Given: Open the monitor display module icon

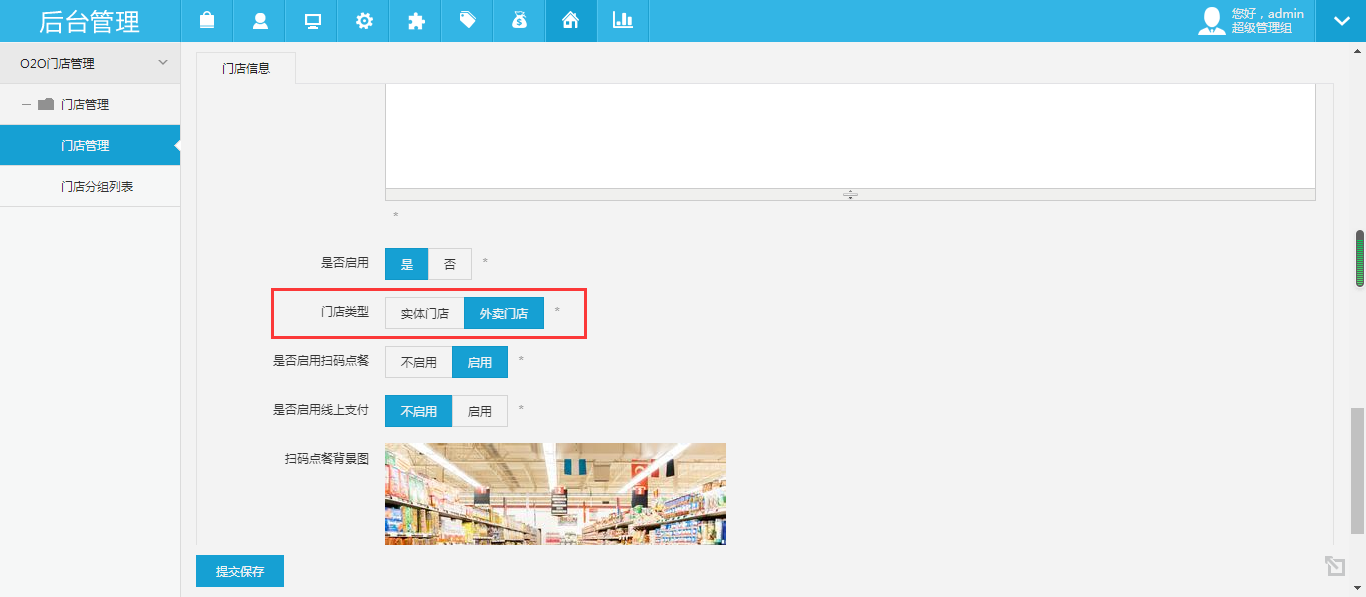Looking at the screenshot, I should click(312, 20).
